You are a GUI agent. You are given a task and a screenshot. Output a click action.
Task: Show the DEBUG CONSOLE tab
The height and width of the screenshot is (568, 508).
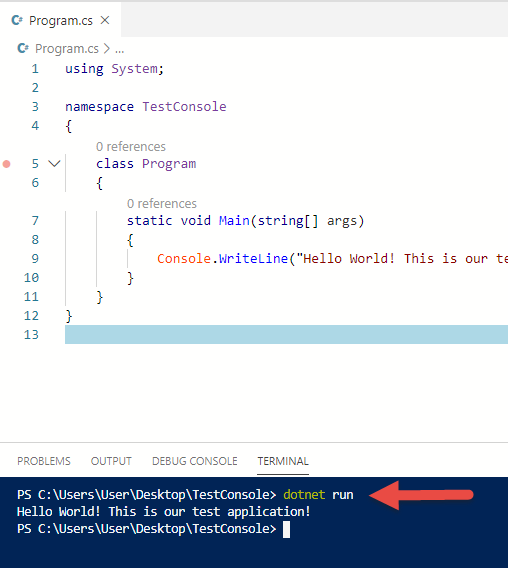tap(195, 461)
